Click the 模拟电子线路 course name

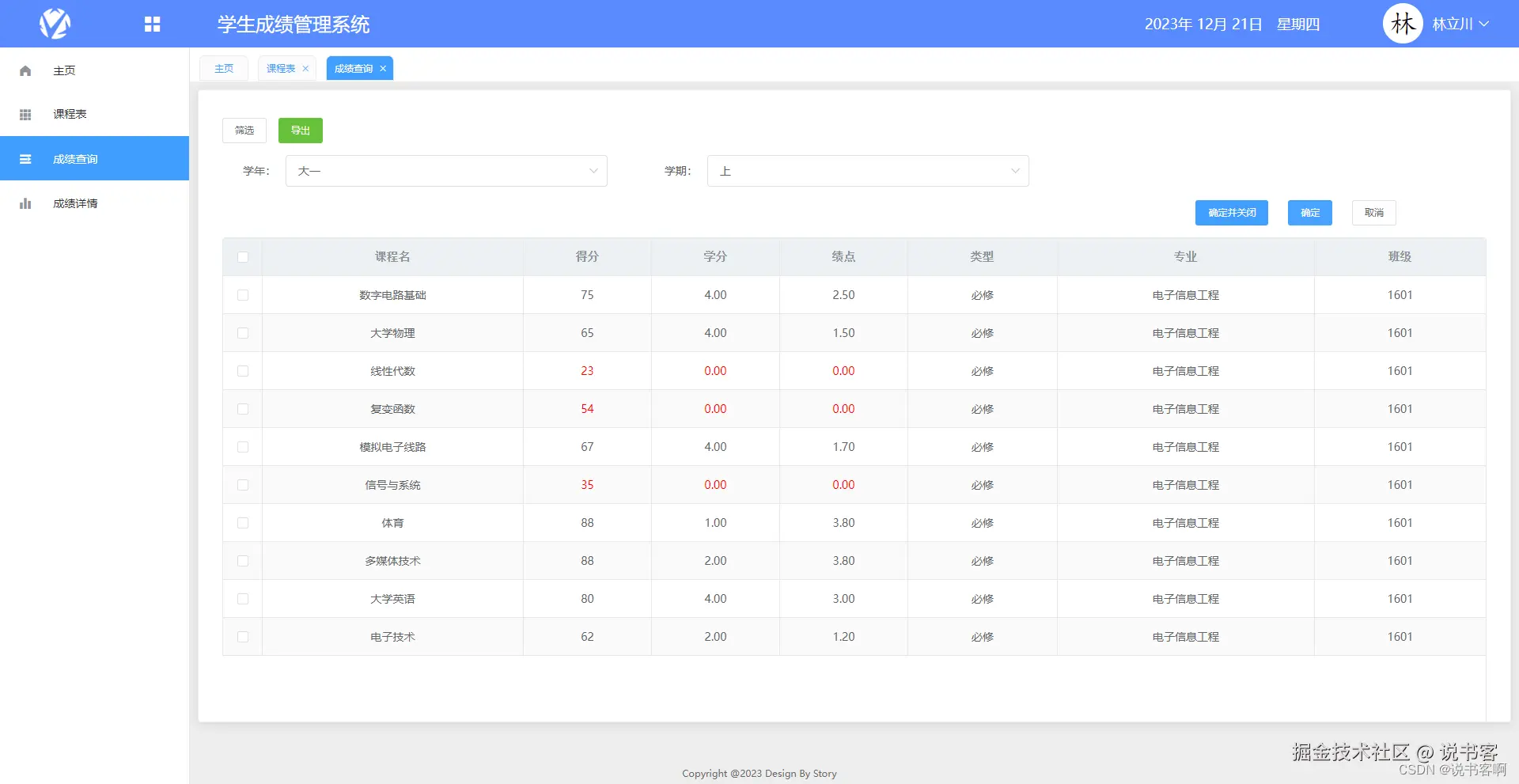coord(392,447)
